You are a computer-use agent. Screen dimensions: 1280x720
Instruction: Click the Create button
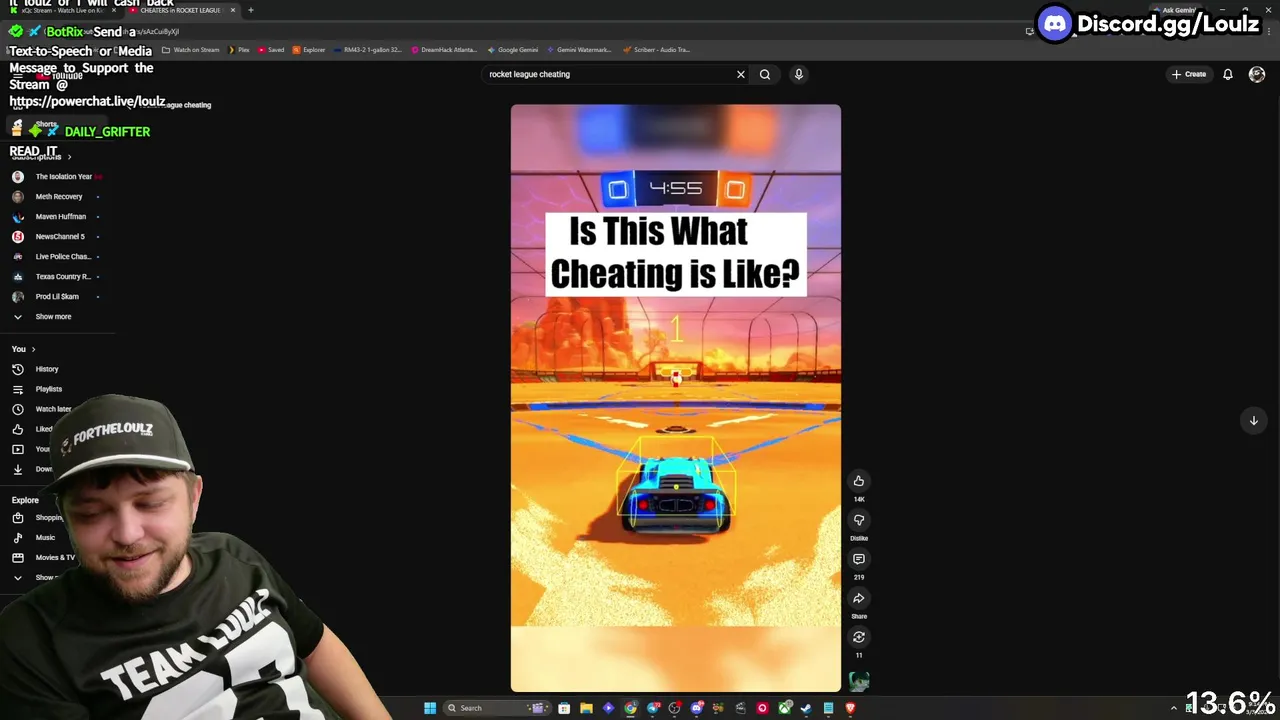(x=1189, y=74)
